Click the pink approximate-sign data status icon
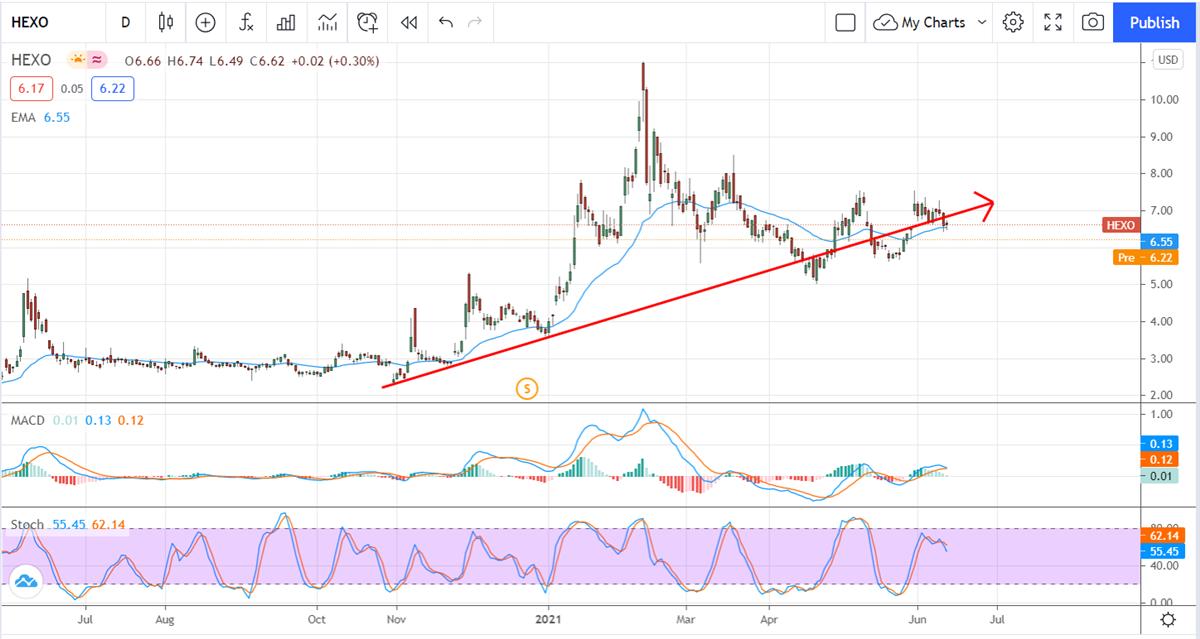The height and width of the screenshot is (639, 1200). (97, 60)
